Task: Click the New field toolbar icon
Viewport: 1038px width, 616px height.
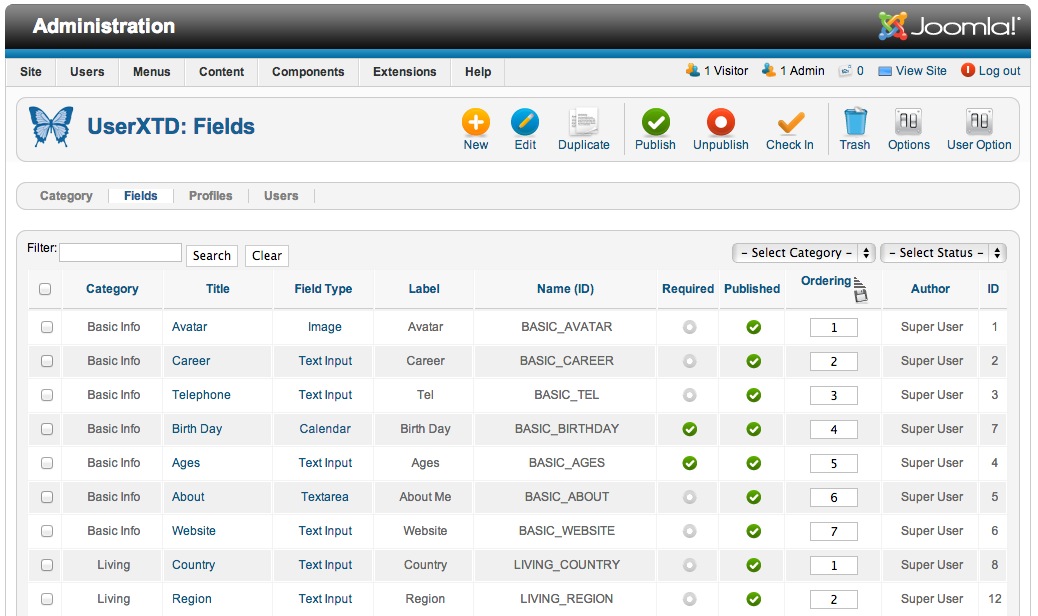Action: [x=475, y=122]
